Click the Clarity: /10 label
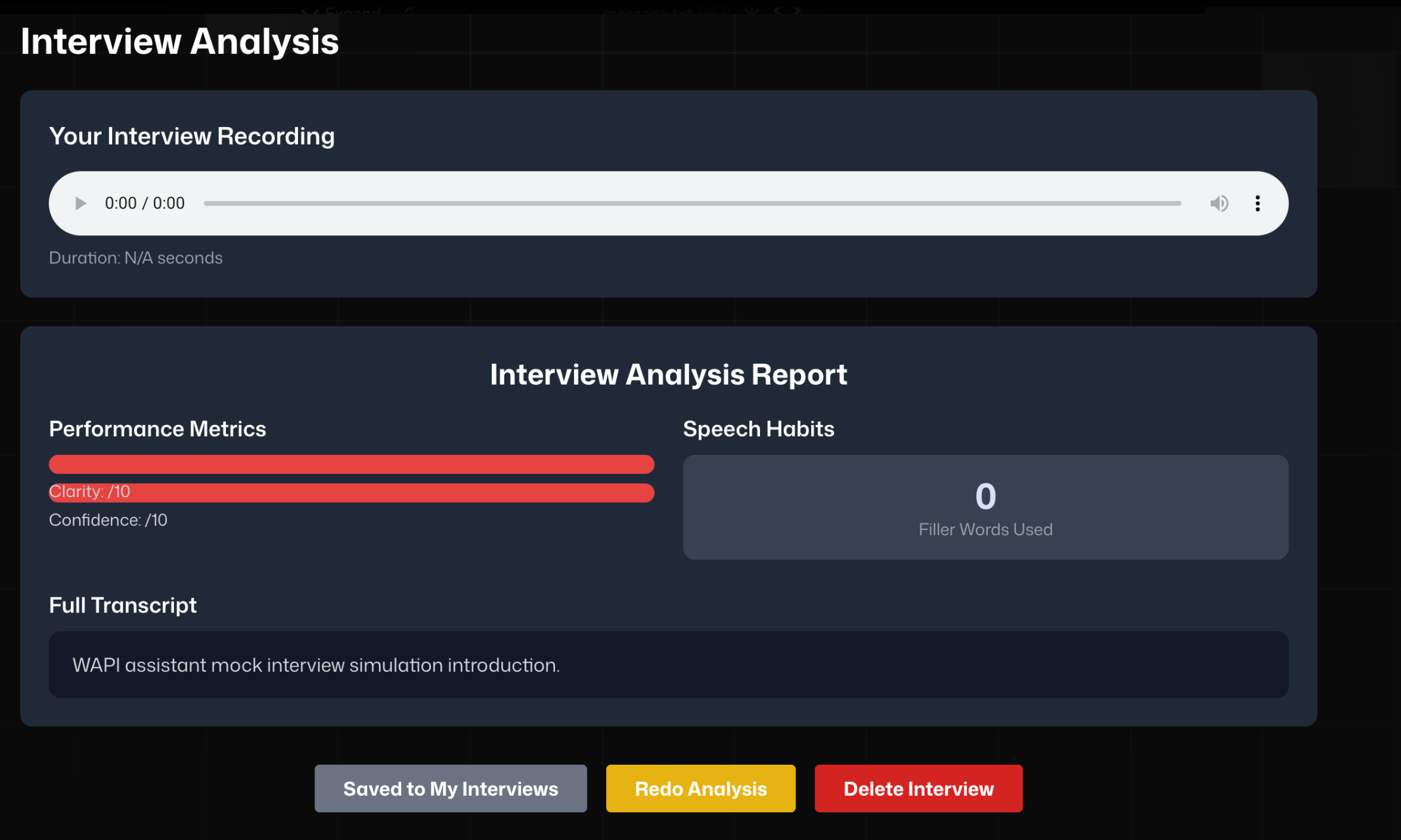 click(90, 491)
